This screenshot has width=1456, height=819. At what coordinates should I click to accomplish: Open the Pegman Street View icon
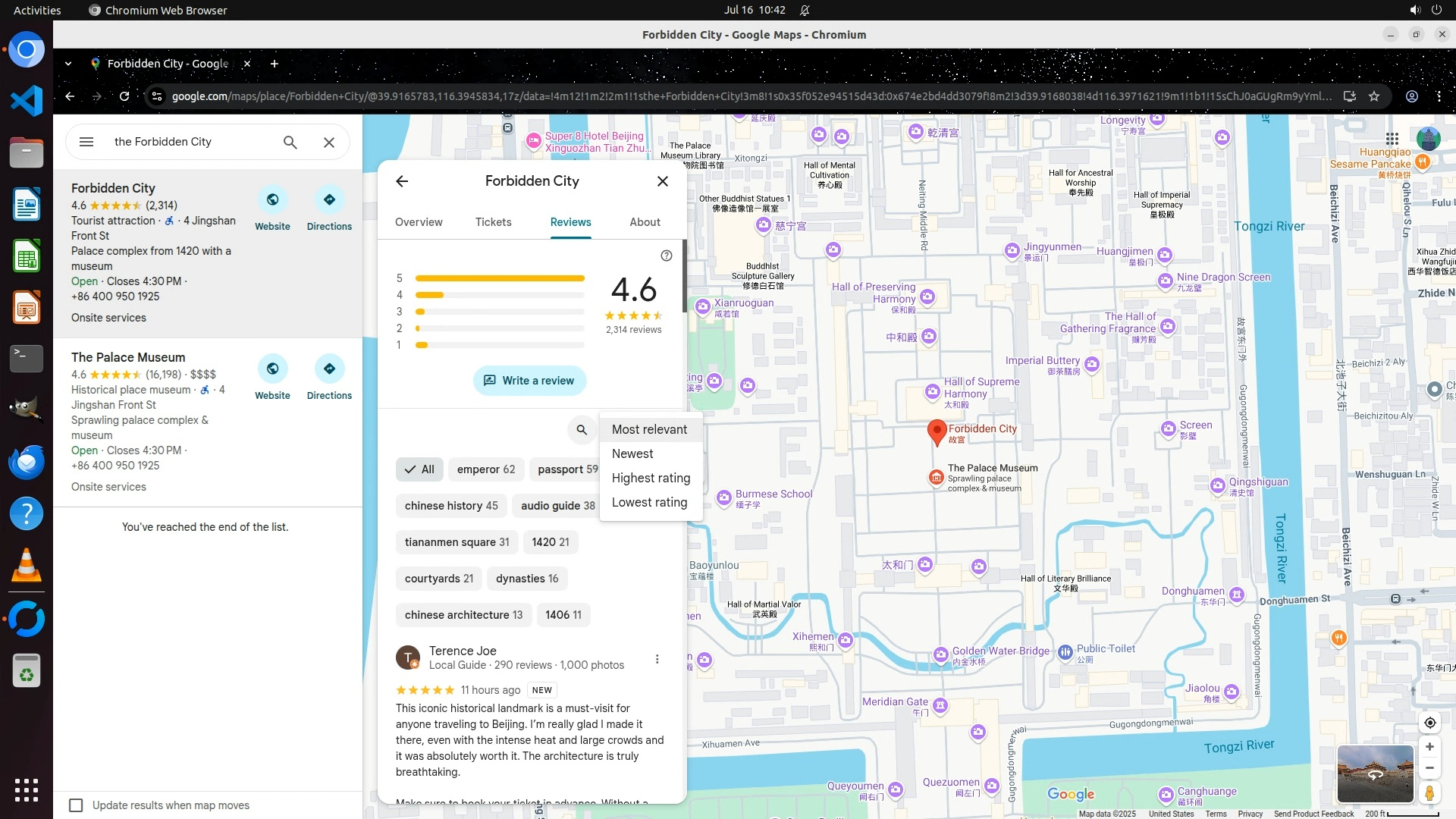(x=1429, y=793)
